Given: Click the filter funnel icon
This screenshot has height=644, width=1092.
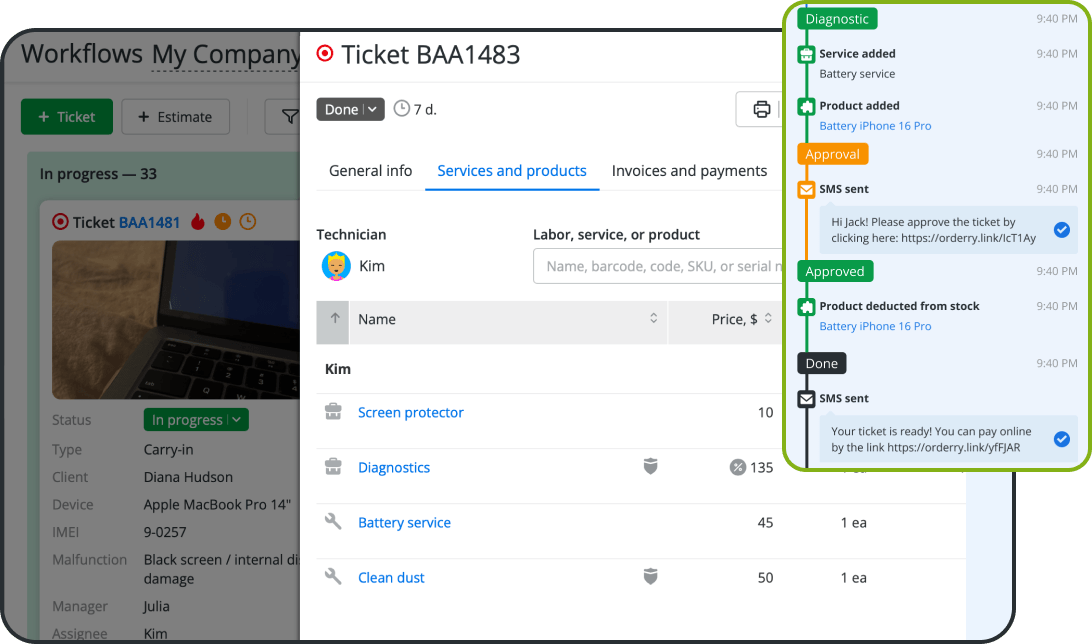Looking at the screenshot, I should coord(288,117).
